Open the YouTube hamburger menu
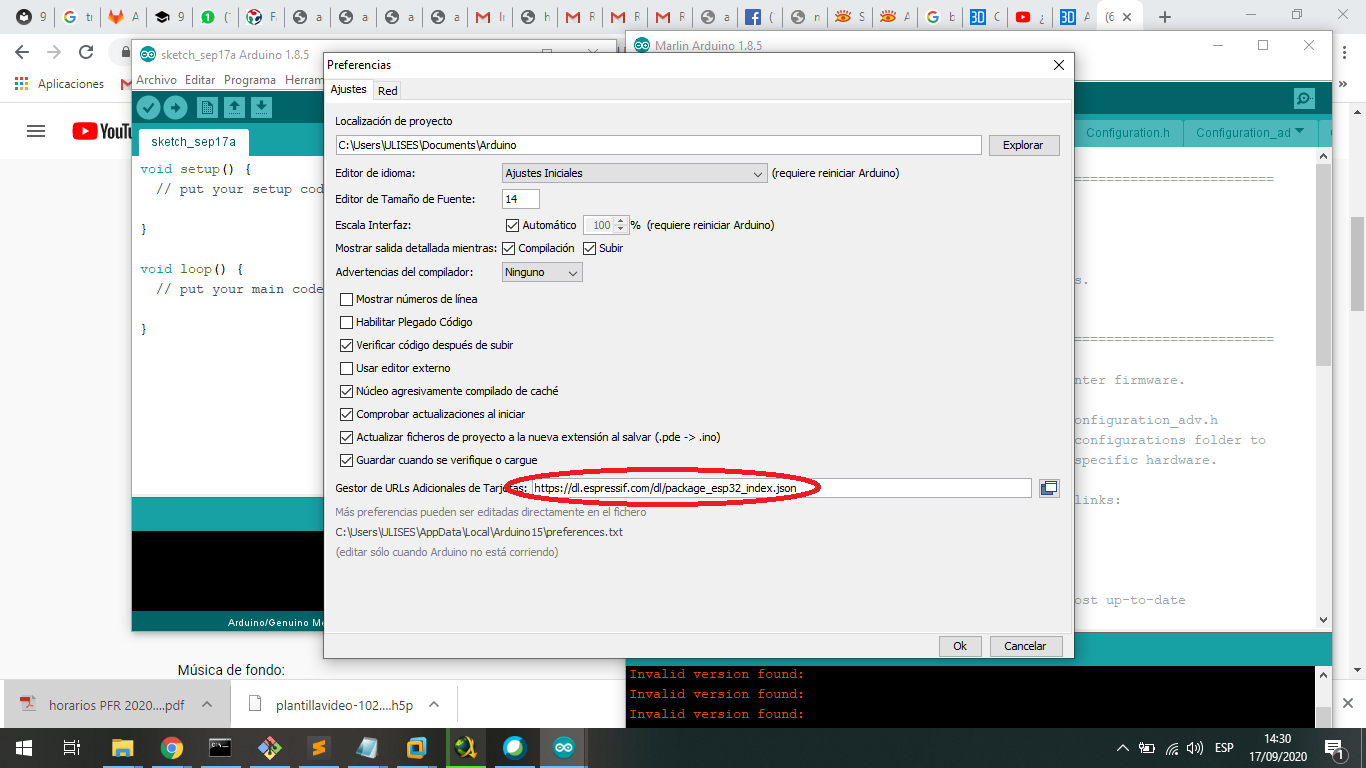Image resolution: width=1366 pixels, height=768 pixels. point(36,131)
